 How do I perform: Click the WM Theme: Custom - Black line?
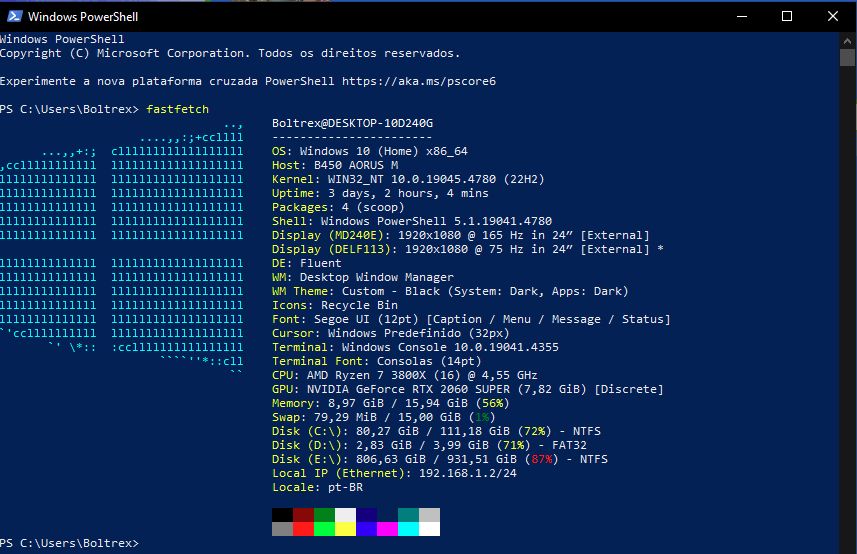[x=450, y=292]
